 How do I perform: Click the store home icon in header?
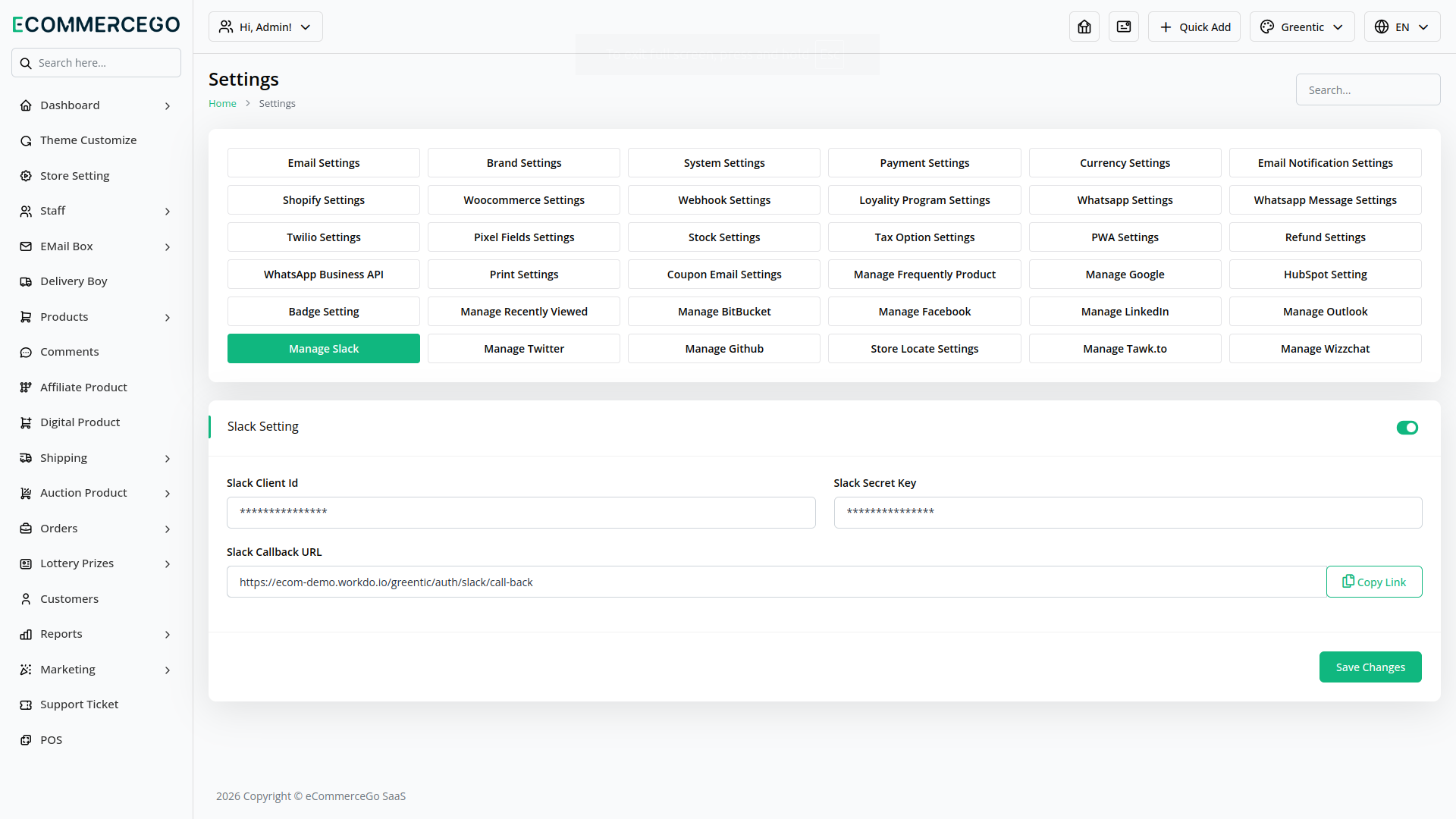tap(1084, 27)
